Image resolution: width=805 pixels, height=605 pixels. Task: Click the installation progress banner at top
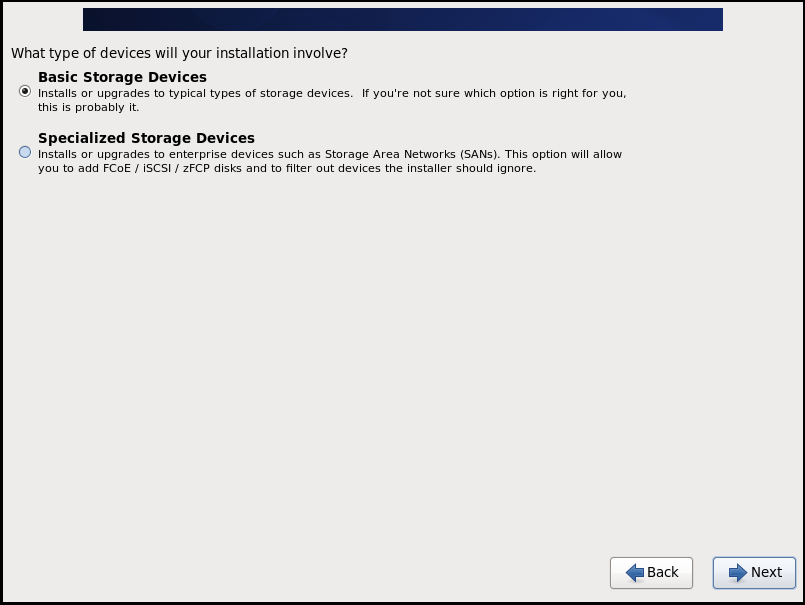pos(400,18)
